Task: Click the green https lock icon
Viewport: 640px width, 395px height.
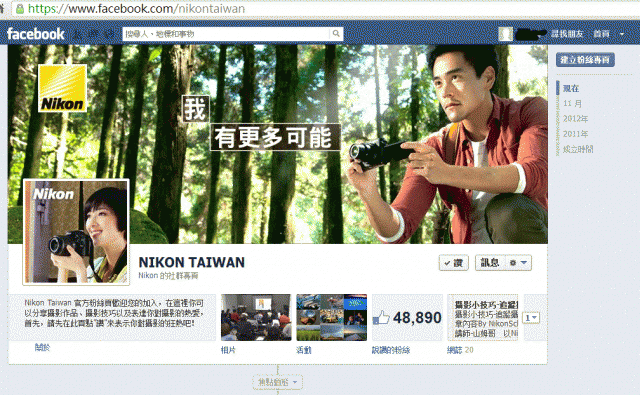Action: pyautogui.click(x=20, y=9)
